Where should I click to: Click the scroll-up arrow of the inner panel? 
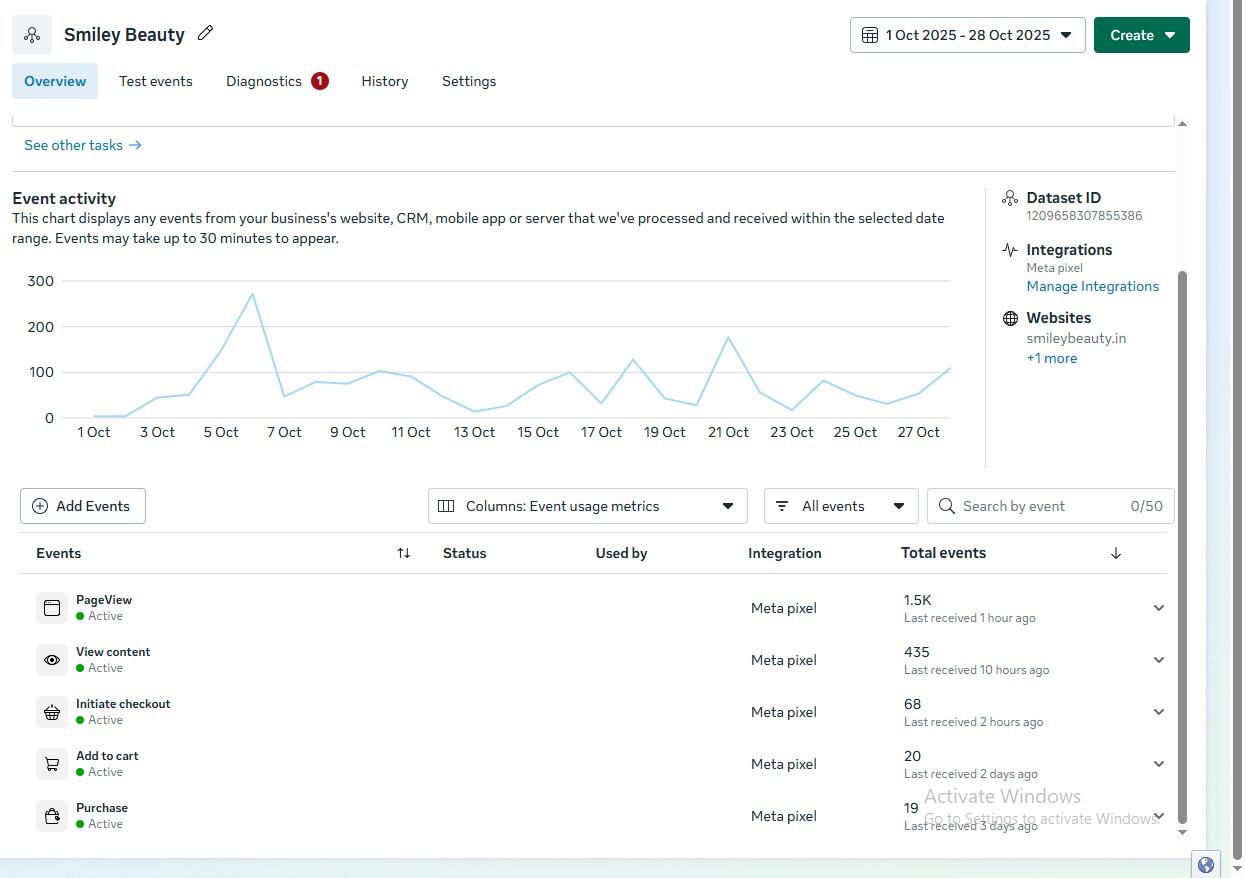pyautogui.click(x=1182, y=123)
